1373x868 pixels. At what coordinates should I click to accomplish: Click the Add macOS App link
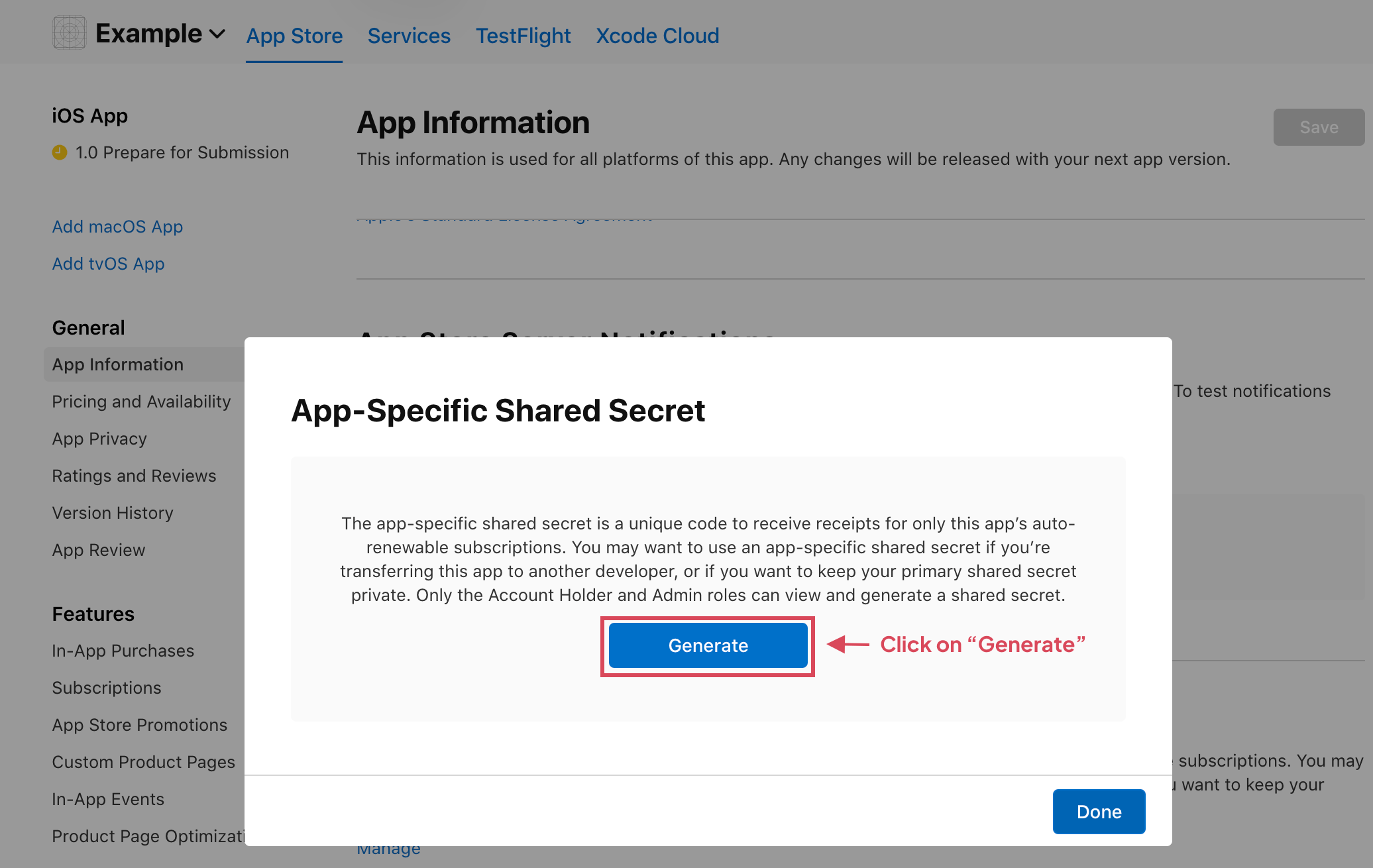[117, 227]
